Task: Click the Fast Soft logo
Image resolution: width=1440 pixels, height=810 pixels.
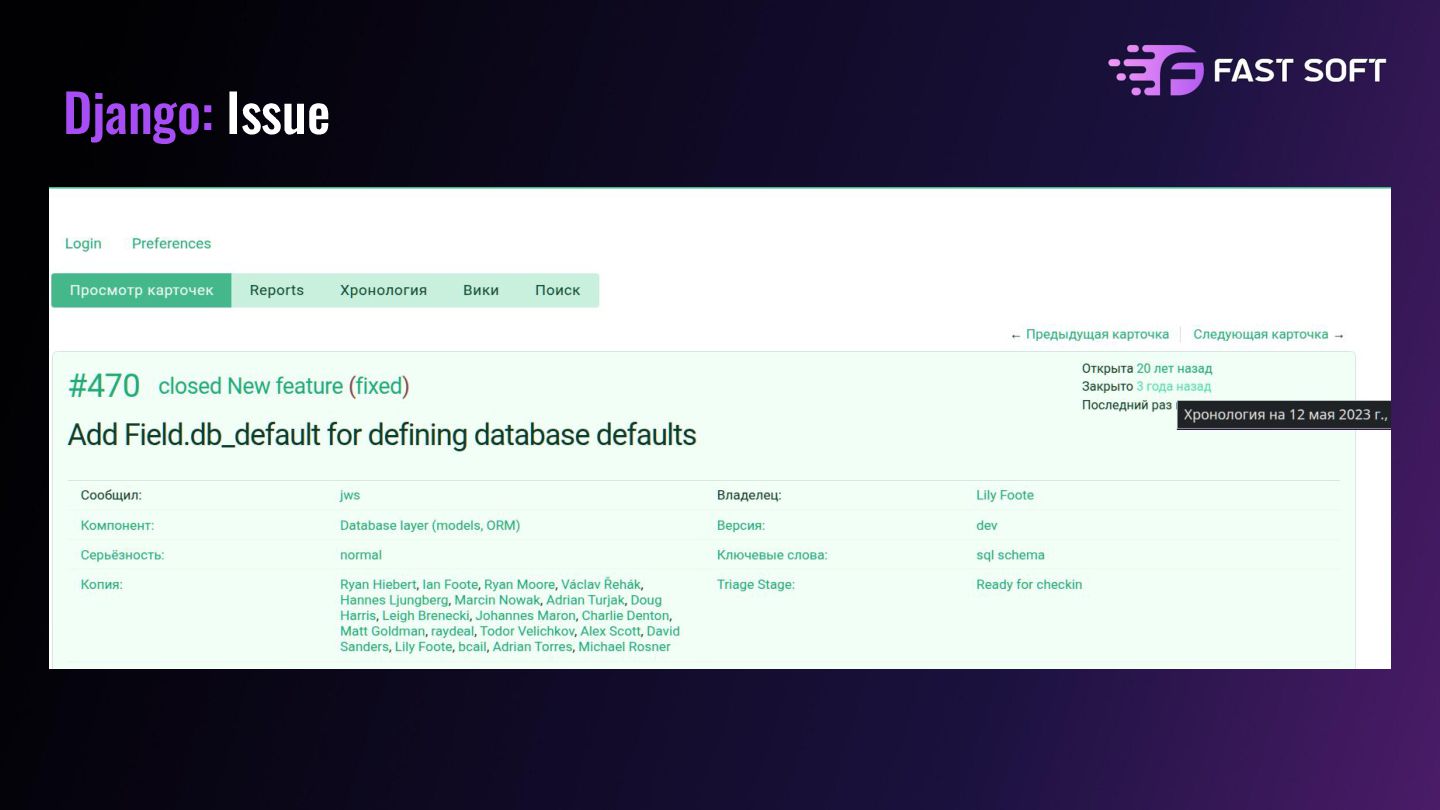Action: click(1247, 69)
